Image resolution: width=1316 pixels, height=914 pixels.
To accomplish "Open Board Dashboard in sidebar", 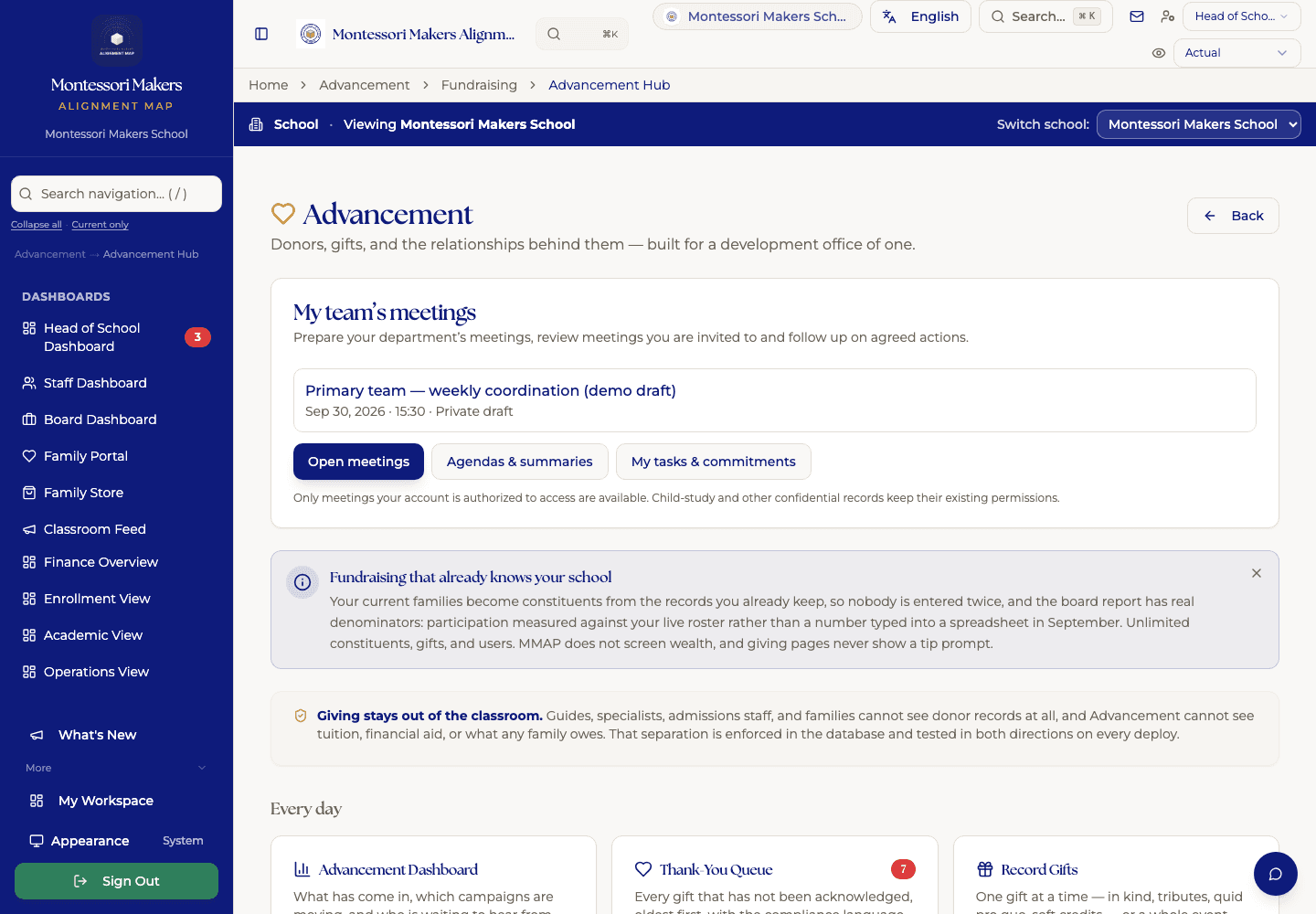I will [116, 420].
